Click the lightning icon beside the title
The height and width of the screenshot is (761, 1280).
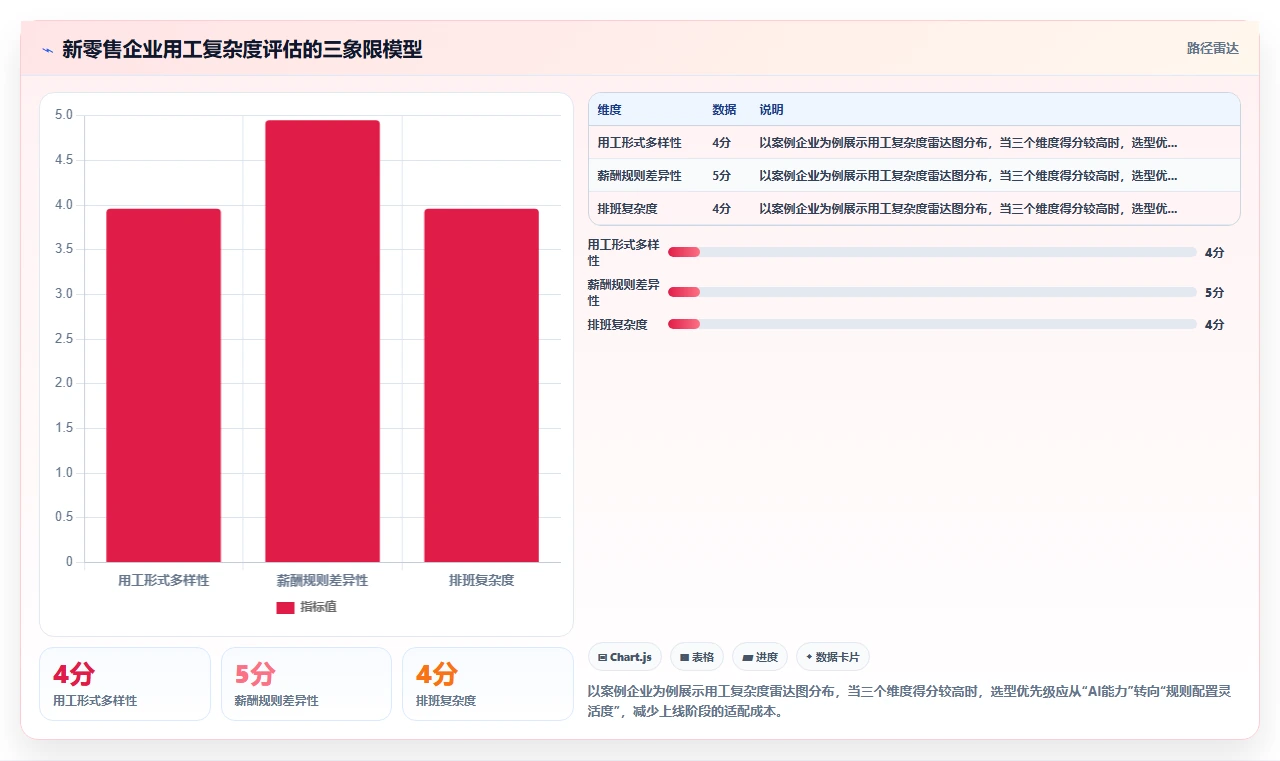47,50
